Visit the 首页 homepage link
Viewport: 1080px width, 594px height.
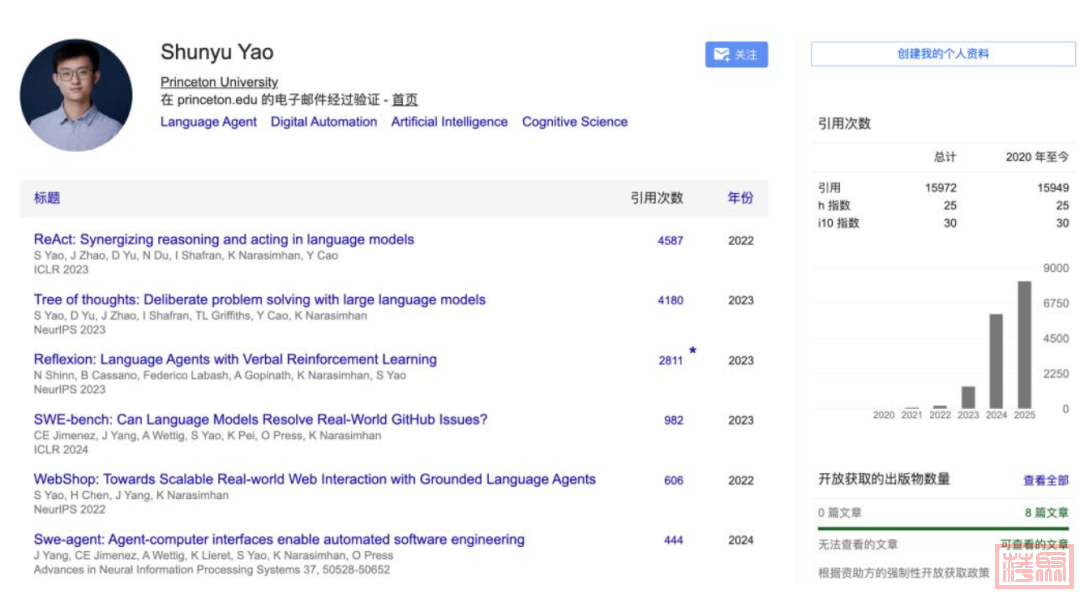pos(404,100)
